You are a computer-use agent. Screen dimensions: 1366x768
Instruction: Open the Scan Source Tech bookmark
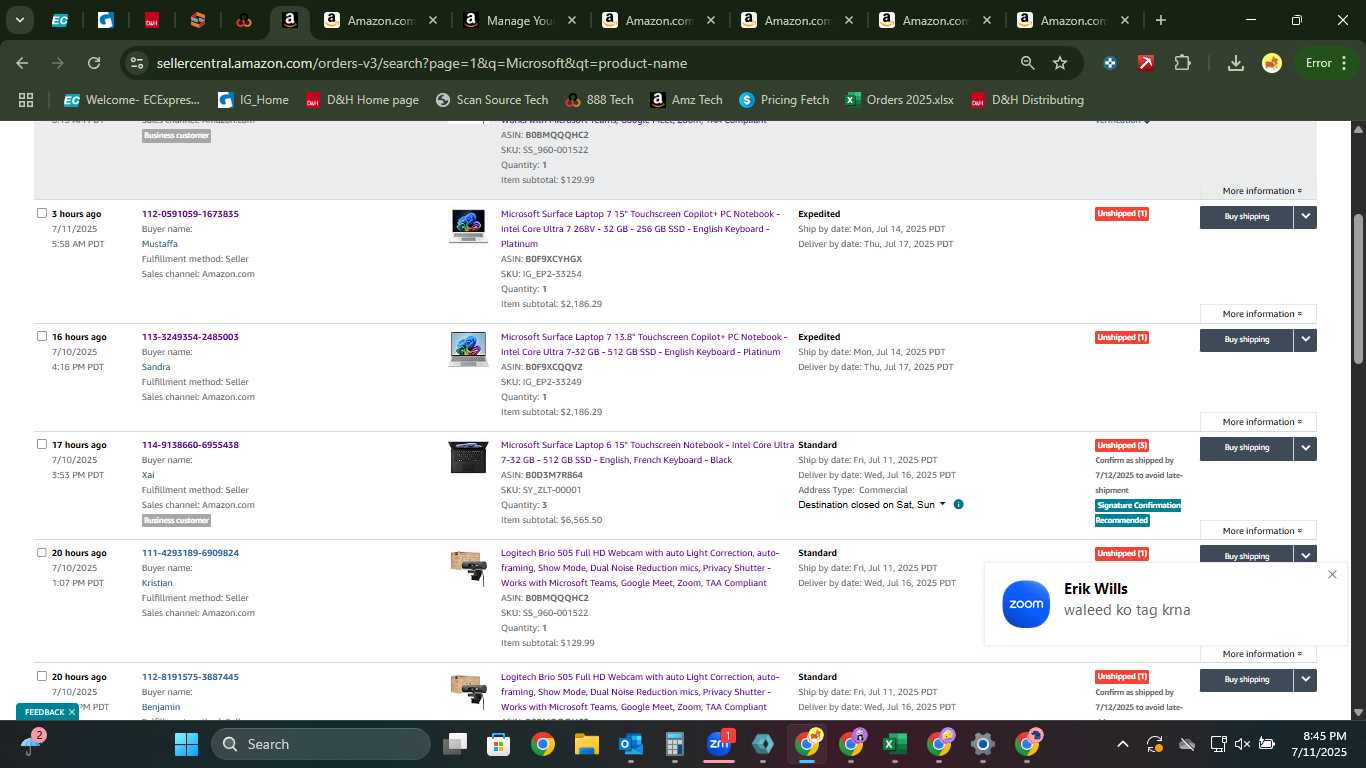pos(492,100)
